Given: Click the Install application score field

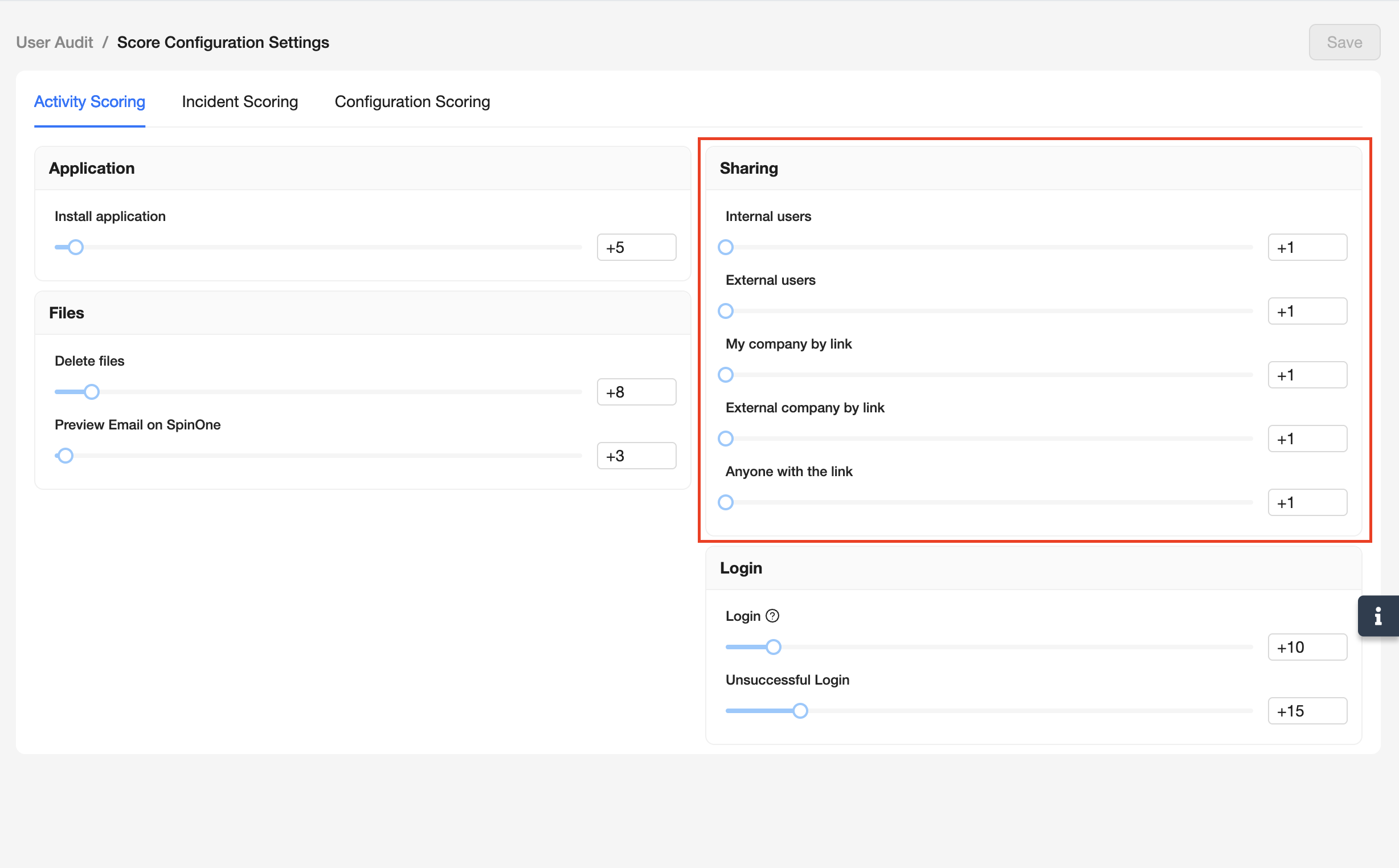Looking at the screenshot, I should 636,247.
